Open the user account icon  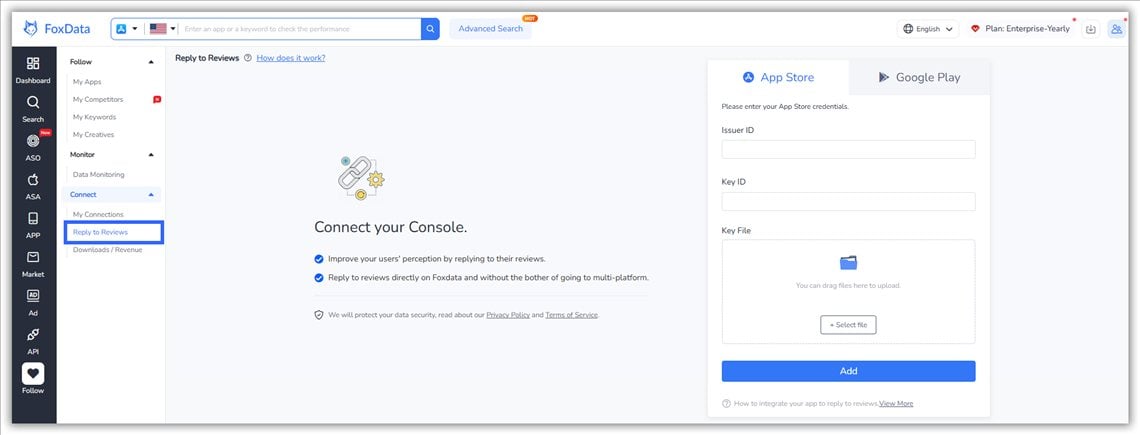(1116, 29)
